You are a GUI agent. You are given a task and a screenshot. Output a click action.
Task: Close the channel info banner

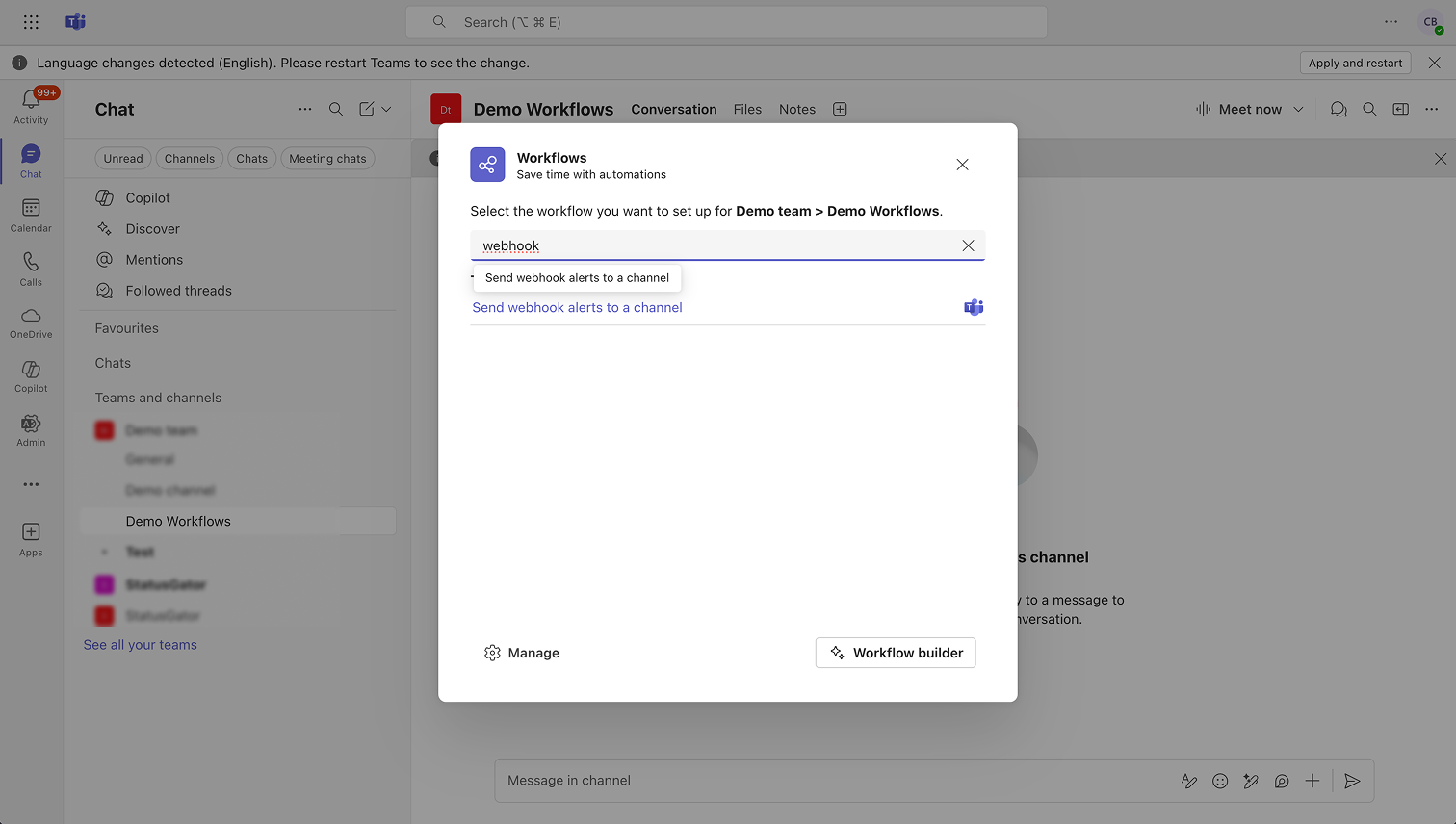point(1441,159)
